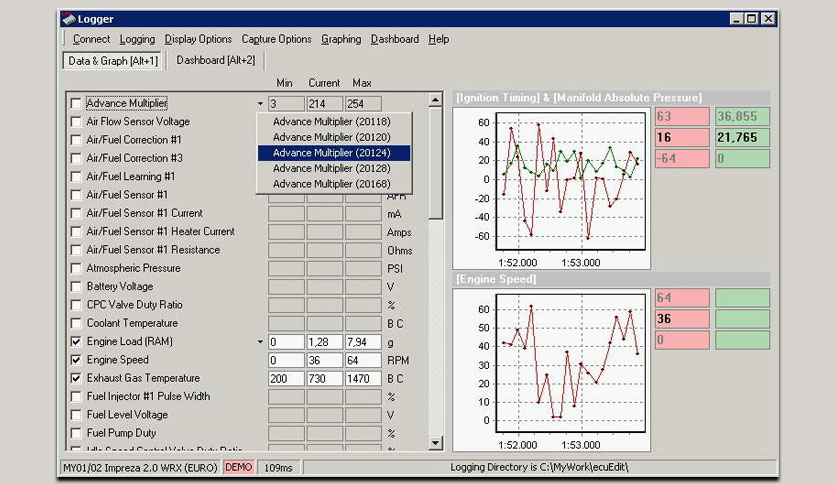Tick the Coolant Temperature checkbox
This screenshot has height=484, width=836.
pos(76,323)
